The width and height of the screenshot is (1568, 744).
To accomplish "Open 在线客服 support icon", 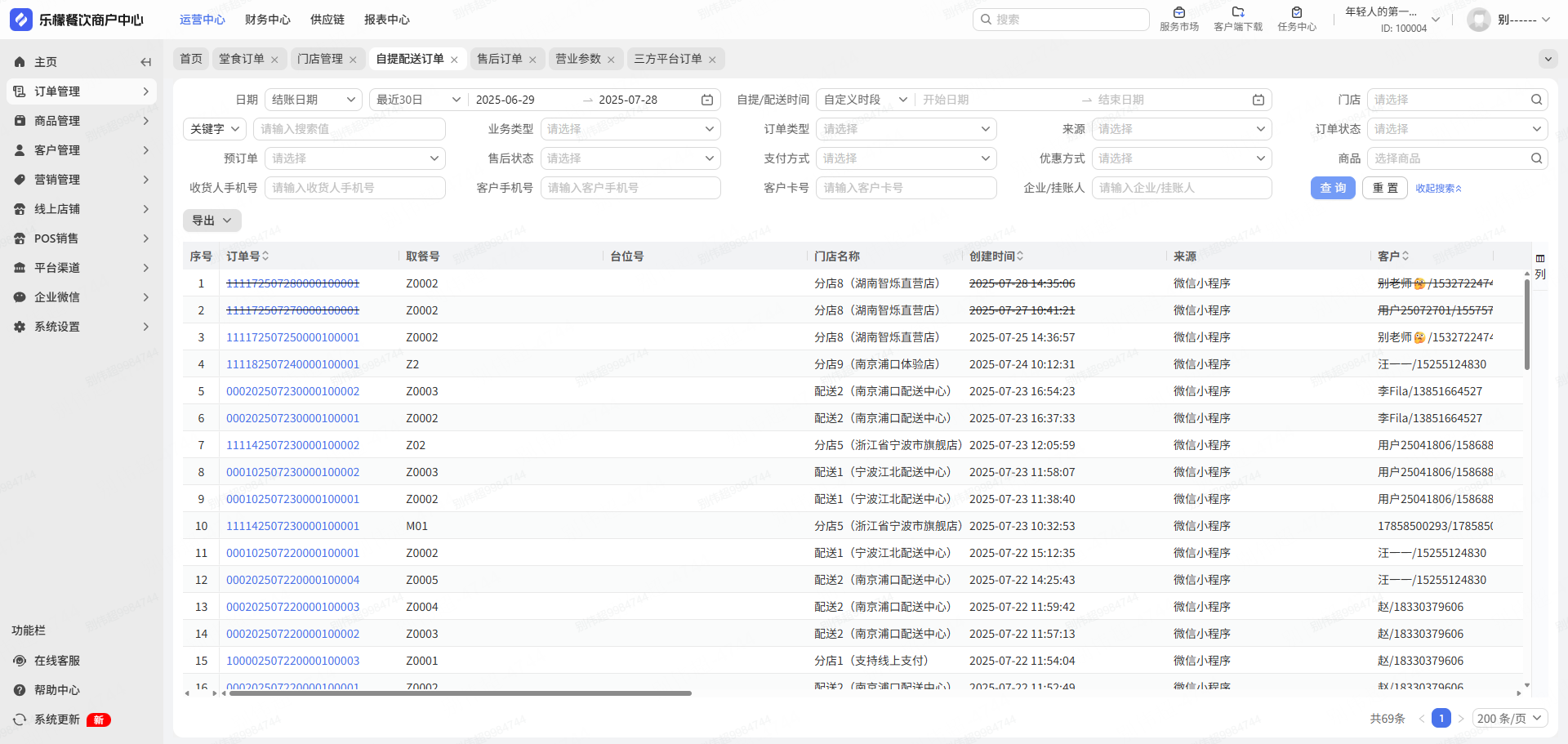I will tap(20, 661).
